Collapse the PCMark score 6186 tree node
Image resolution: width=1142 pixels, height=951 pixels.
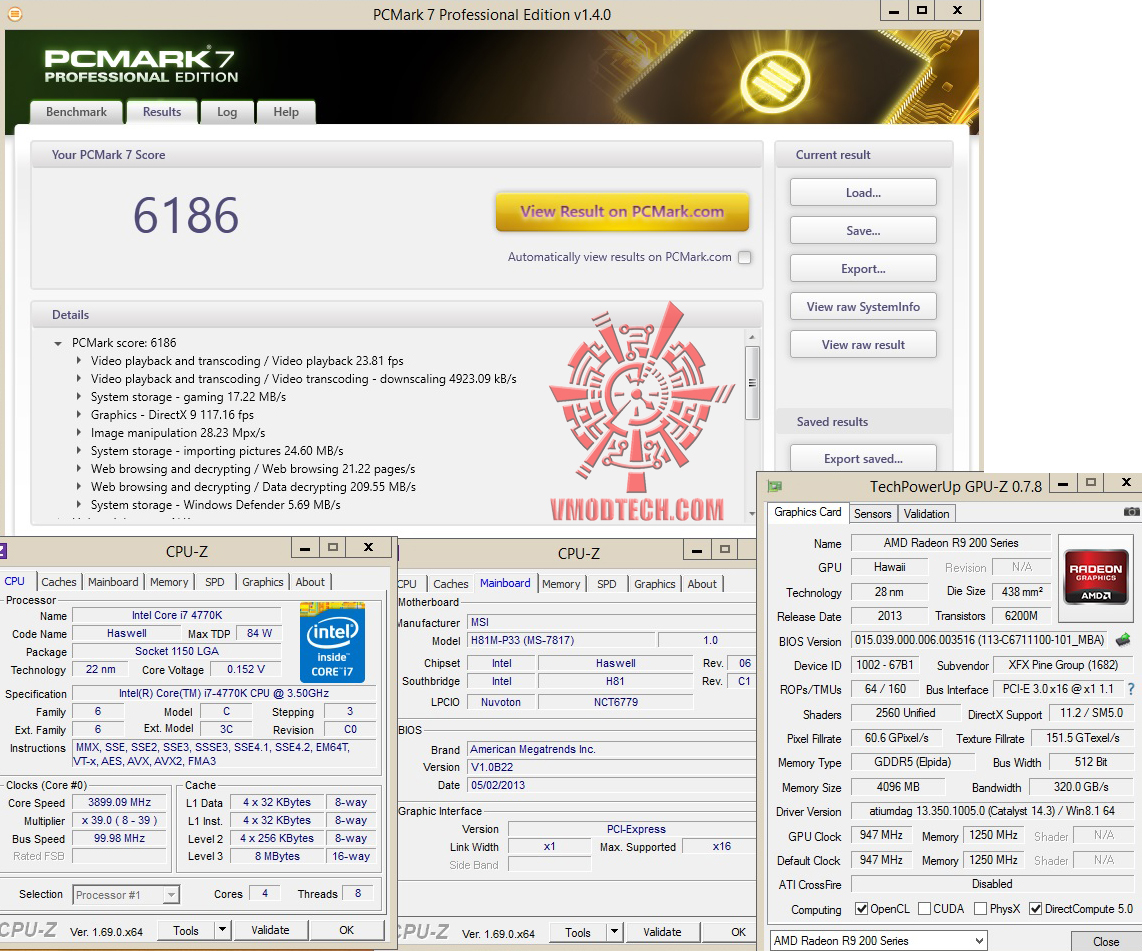pyautogui.click(x=58, y=343)
